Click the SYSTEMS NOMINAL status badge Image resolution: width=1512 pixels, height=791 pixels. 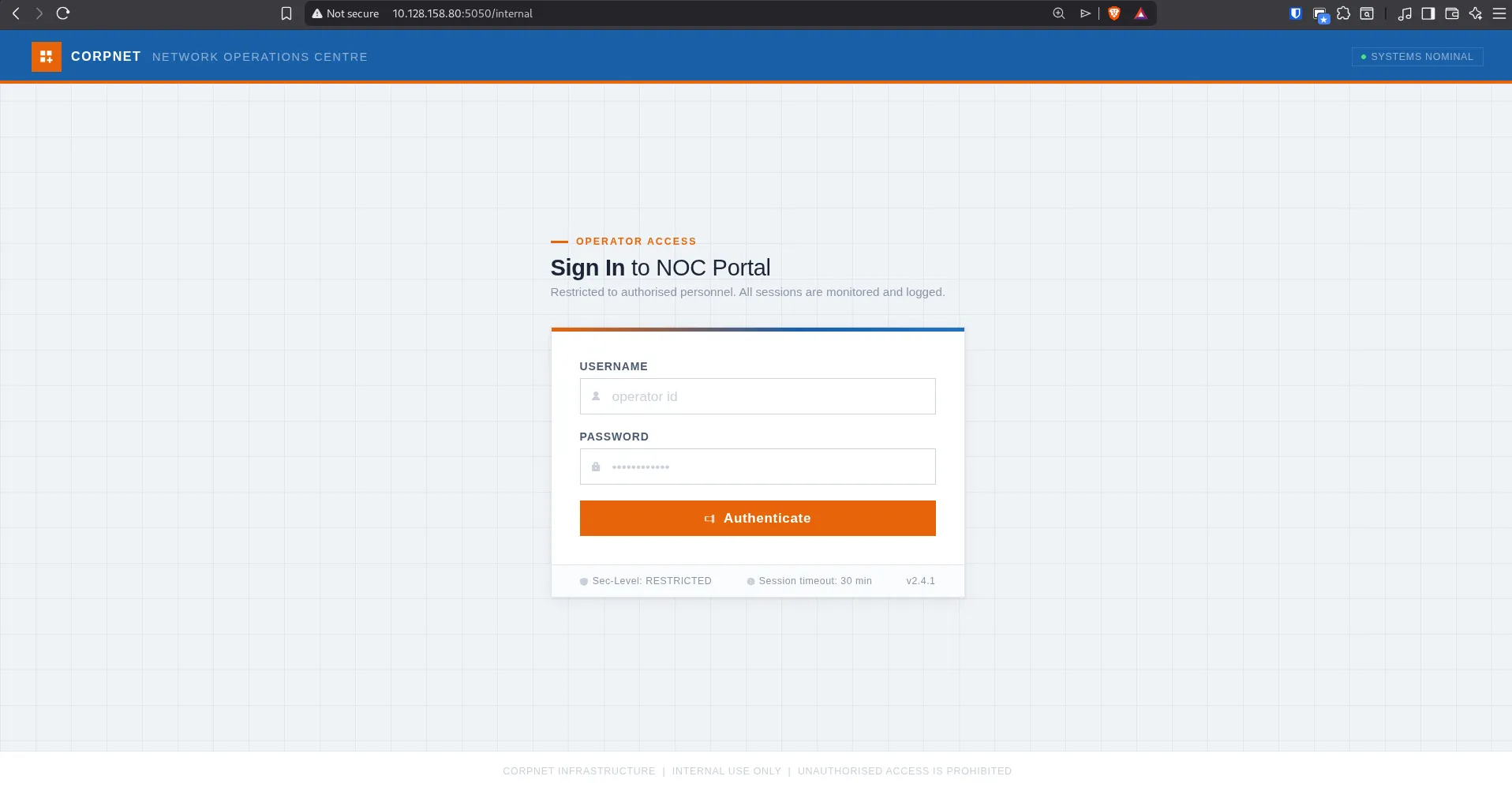click(x=1417, y=57)
